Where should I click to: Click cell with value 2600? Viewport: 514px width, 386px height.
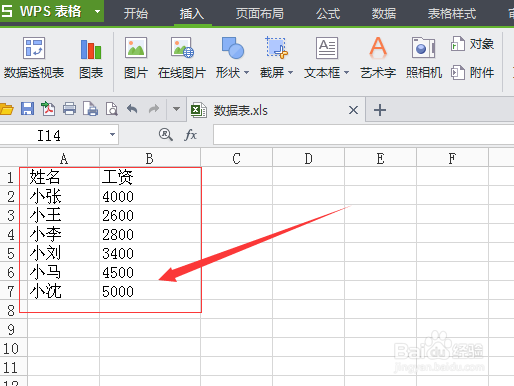coord(150,215)
